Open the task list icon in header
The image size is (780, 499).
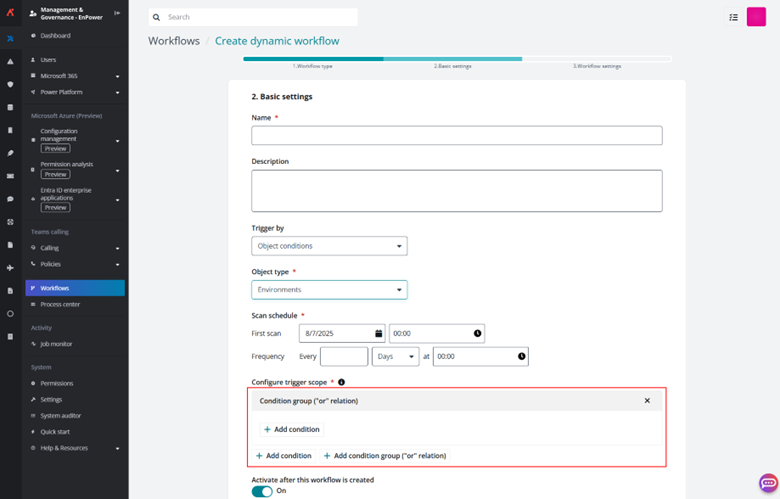pos(733,17)
